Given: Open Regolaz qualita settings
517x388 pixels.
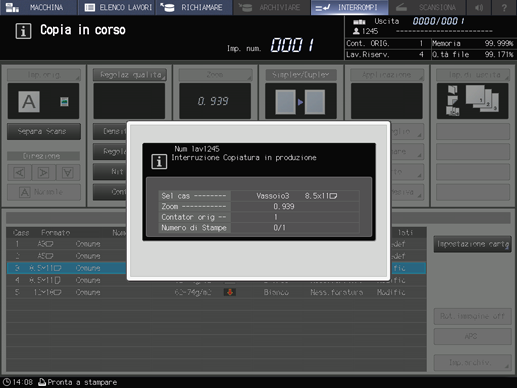Looking at the screenshot, I should (130, 75).
